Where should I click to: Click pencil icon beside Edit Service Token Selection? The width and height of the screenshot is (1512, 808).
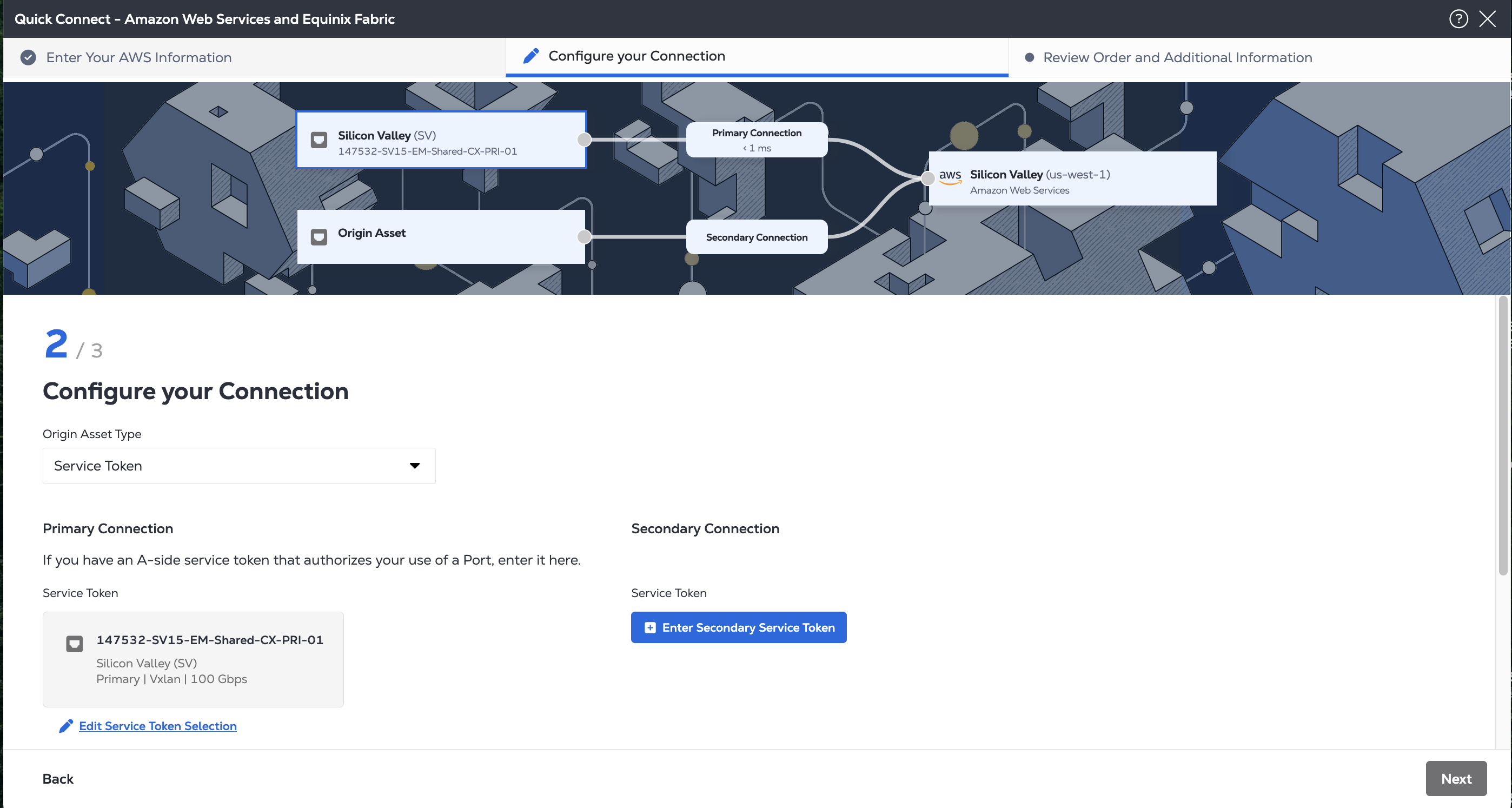tap(66, 726)
